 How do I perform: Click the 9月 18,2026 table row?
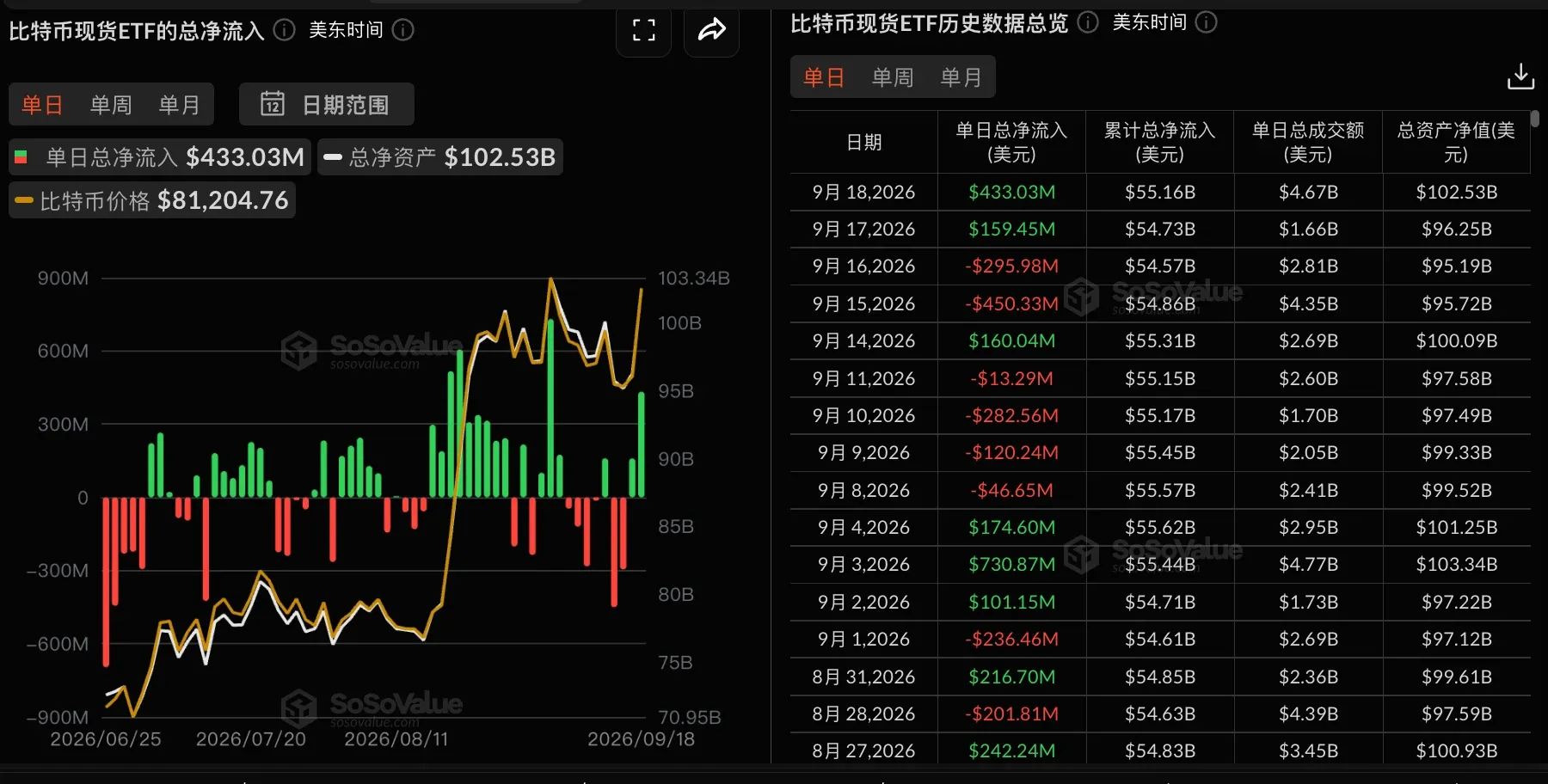(1160, 192)
